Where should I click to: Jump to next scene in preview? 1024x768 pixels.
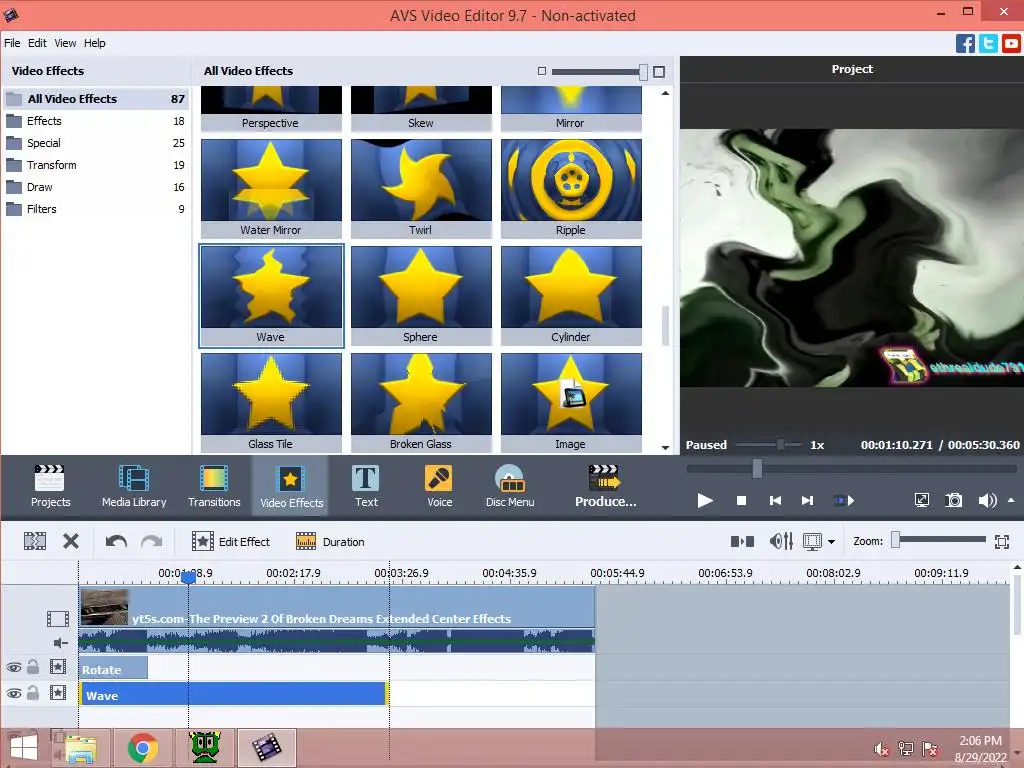tap(844, 501)
